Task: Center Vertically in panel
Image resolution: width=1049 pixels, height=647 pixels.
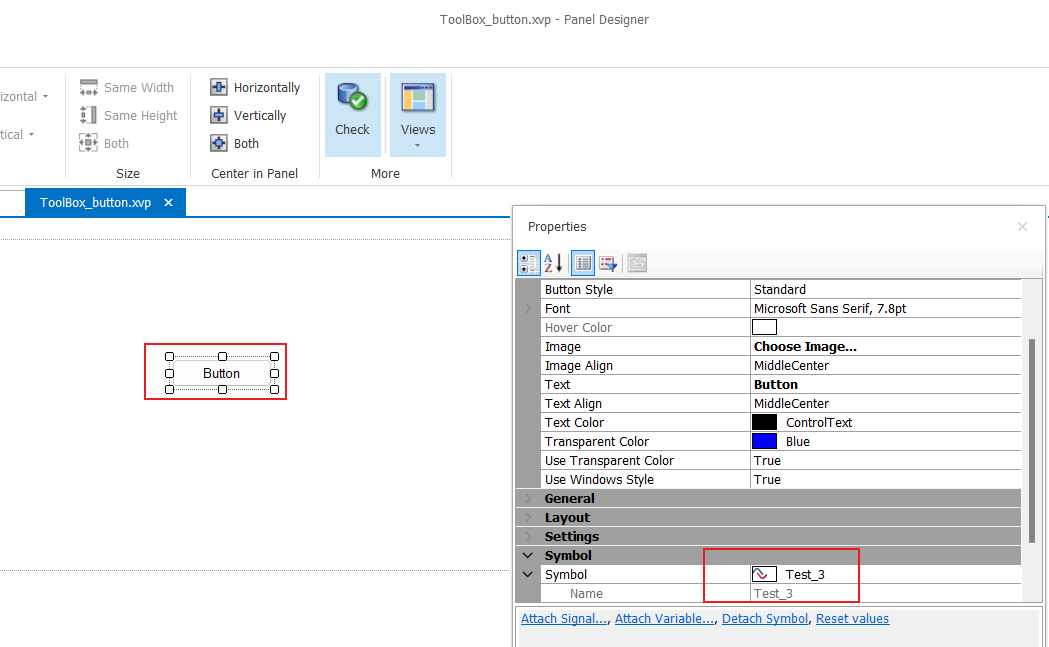Action: (248, 116)
